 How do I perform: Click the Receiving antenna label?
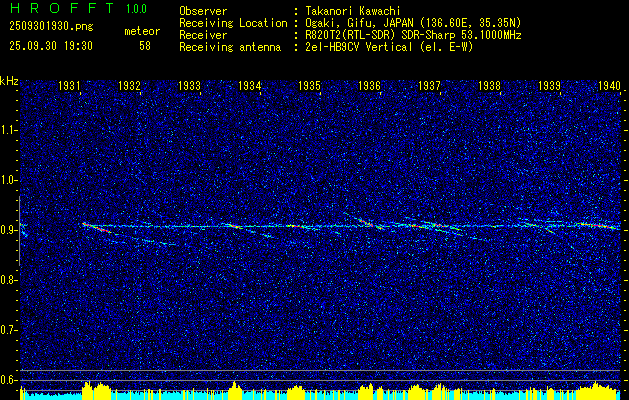[x=230, y=47]
